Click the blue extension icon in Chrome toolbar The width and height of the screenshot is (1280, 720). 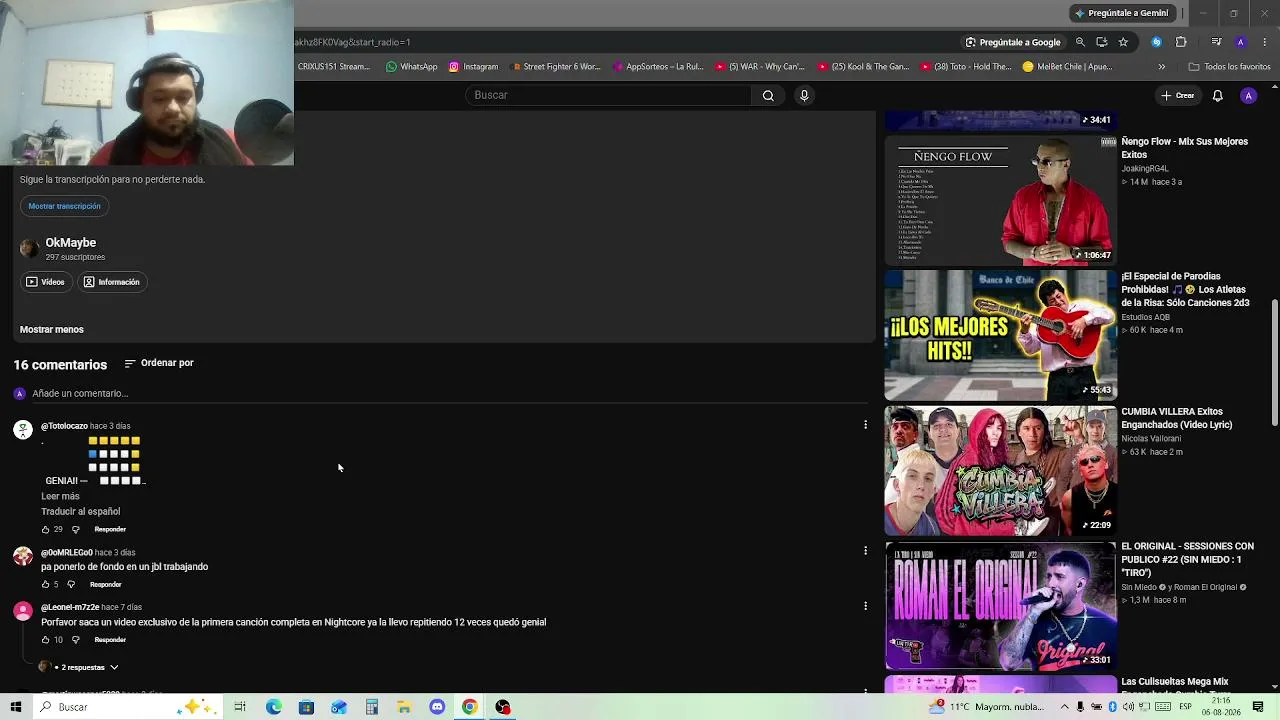(x=1157, y=42)
